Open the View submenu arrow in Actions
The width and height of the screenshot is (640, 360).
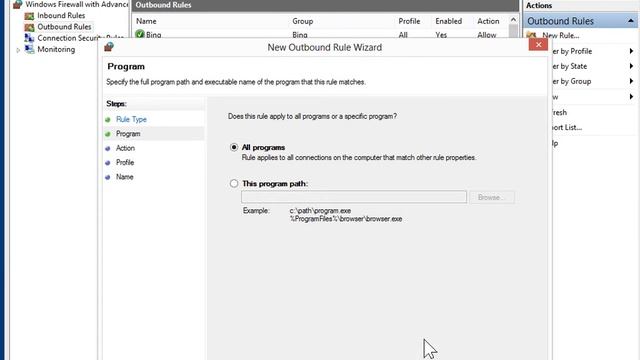tap(631, 97)
